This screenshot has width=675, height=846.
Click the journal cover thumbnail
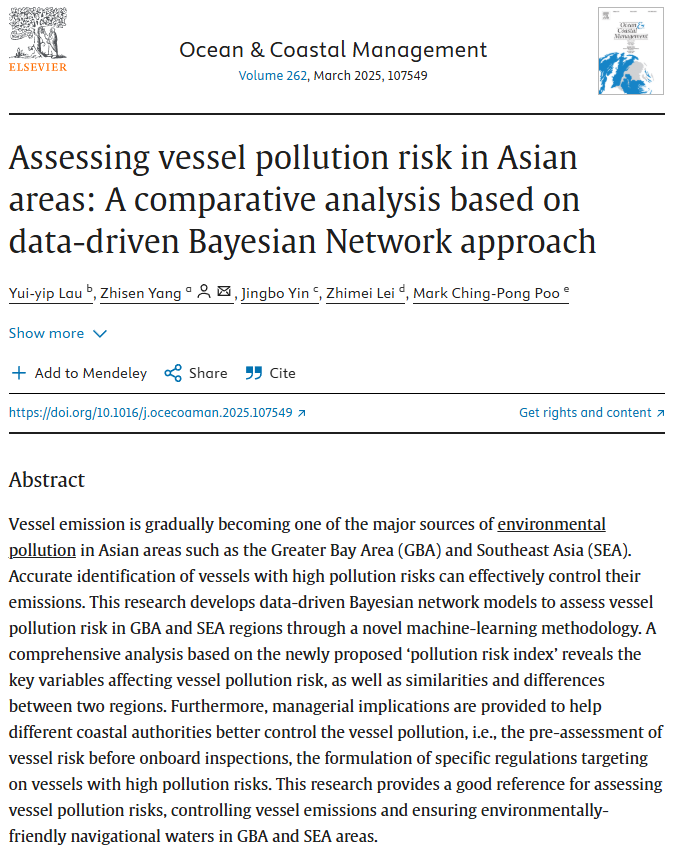tap(630, 51)
